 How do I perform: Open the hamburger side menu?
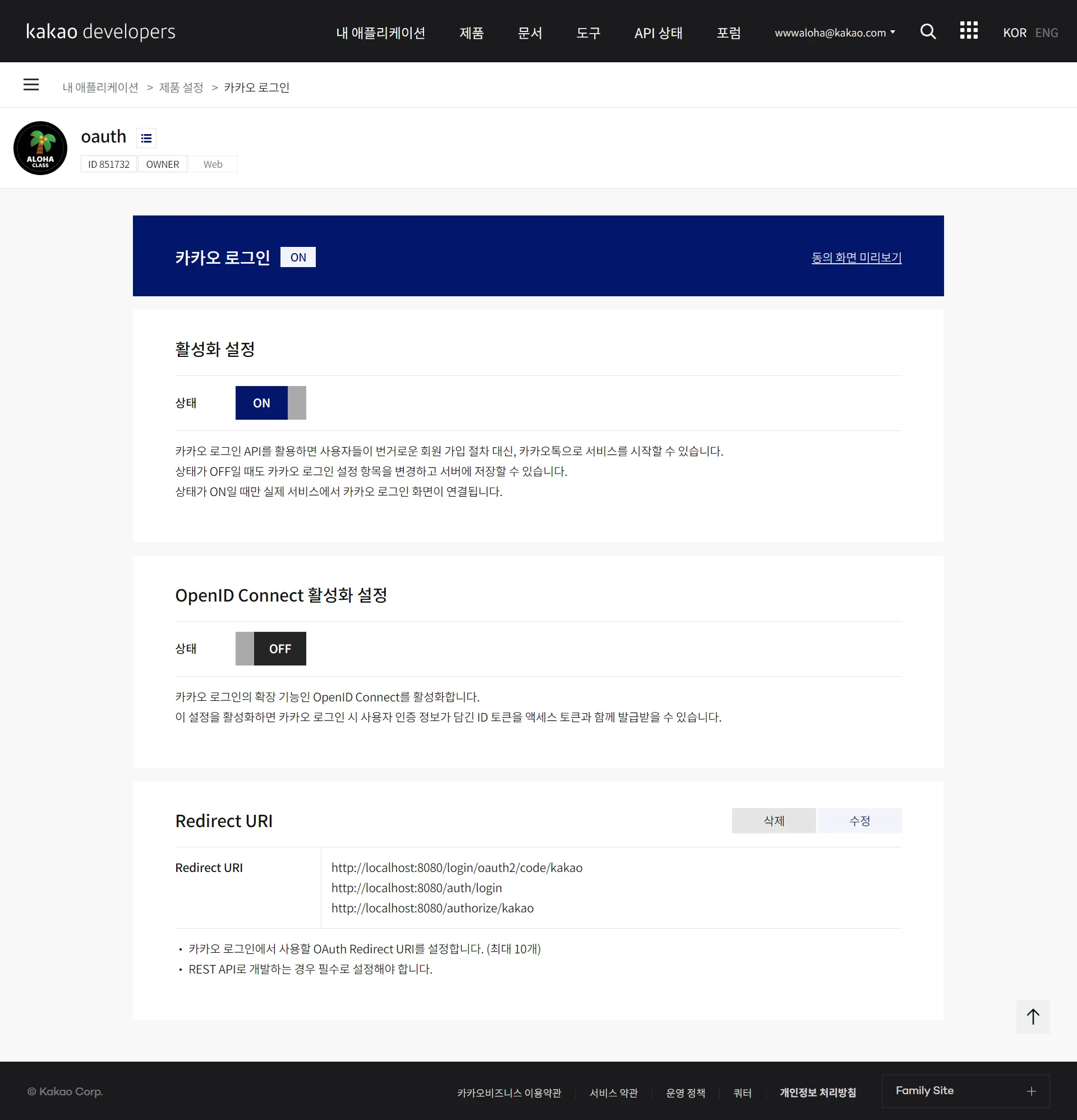click(31, 85)
